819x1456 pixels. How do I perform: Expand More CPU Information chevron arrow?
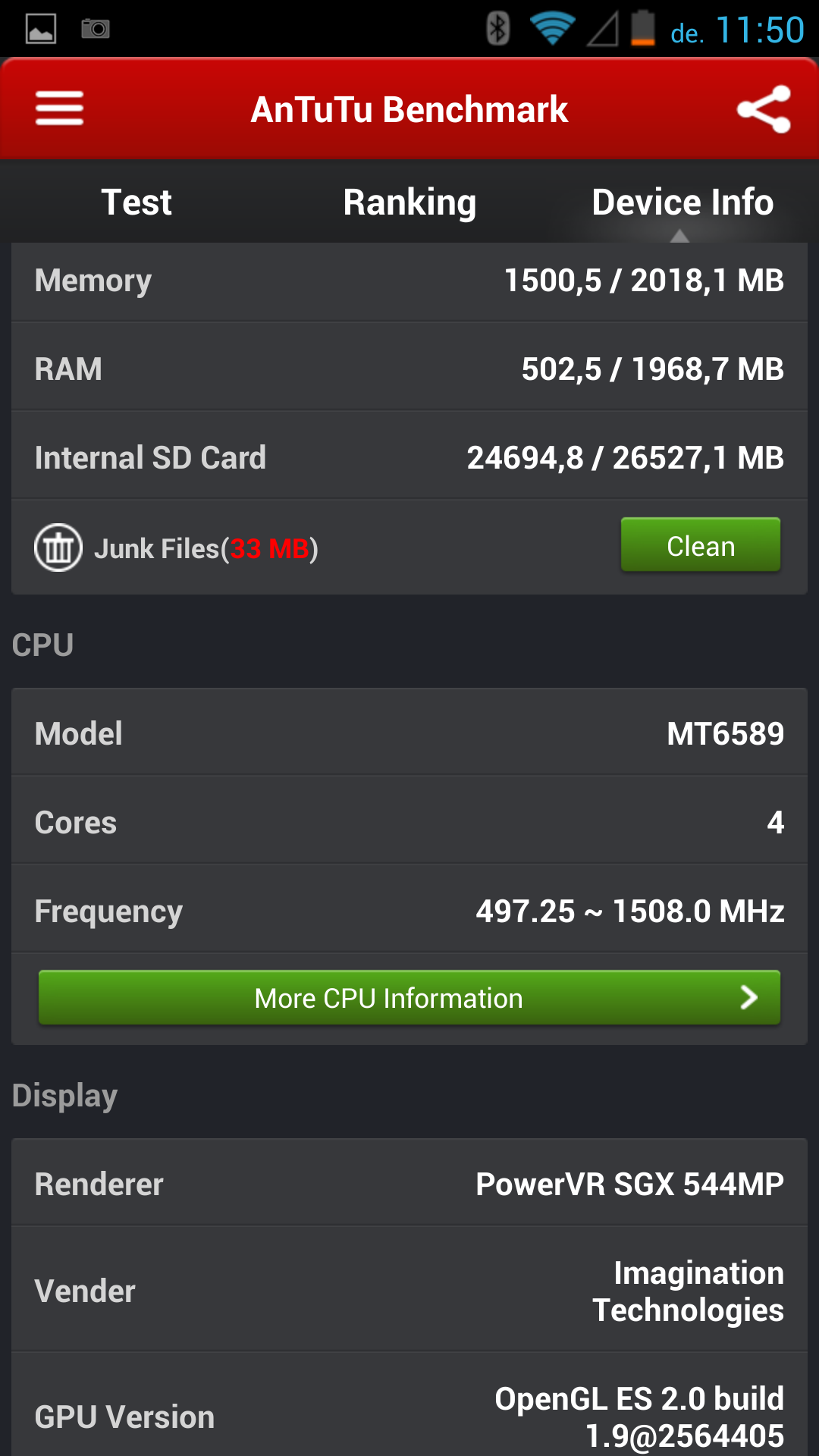tap(748, 997)
